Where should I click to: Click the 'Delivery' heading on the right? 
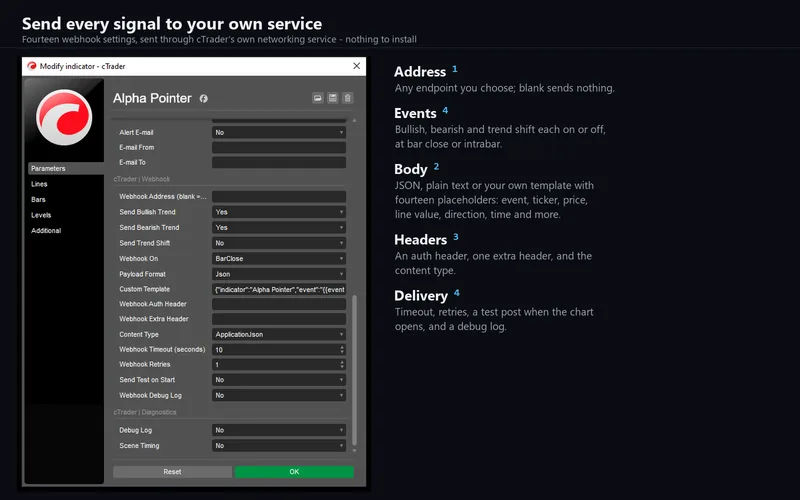tap(421, 296)
